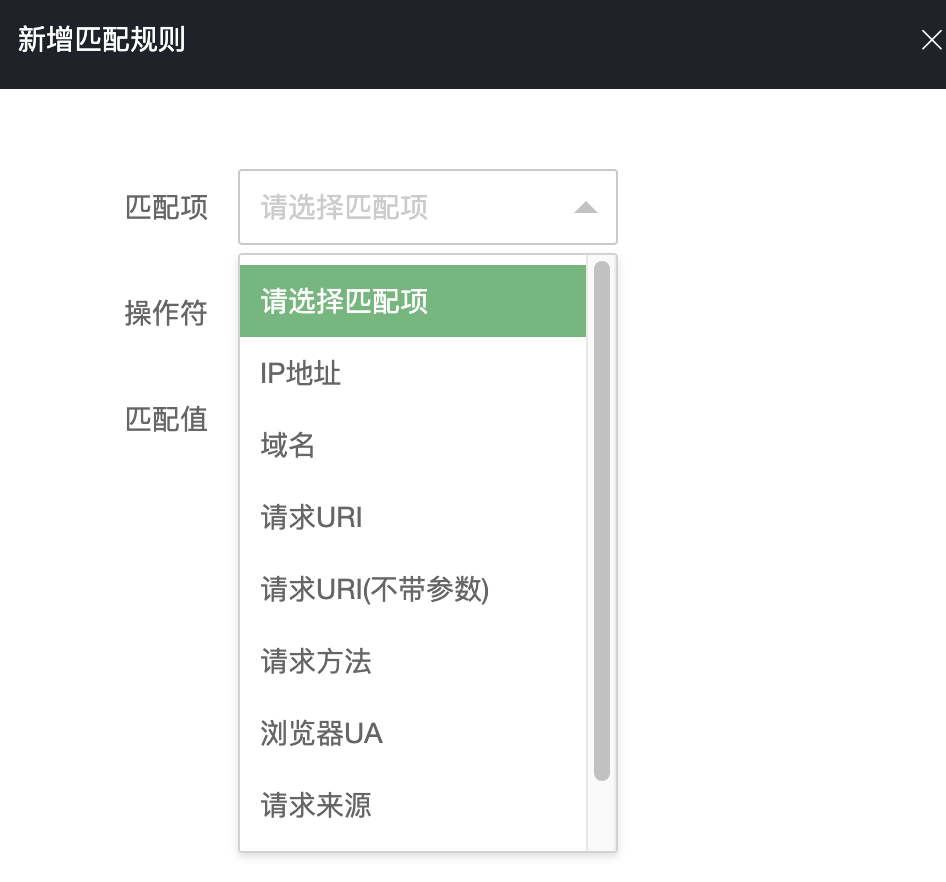Viewport: 946px width, 882px height.
Task: Open the 匹配项 dropdown list
Action: tap(428, 207)
